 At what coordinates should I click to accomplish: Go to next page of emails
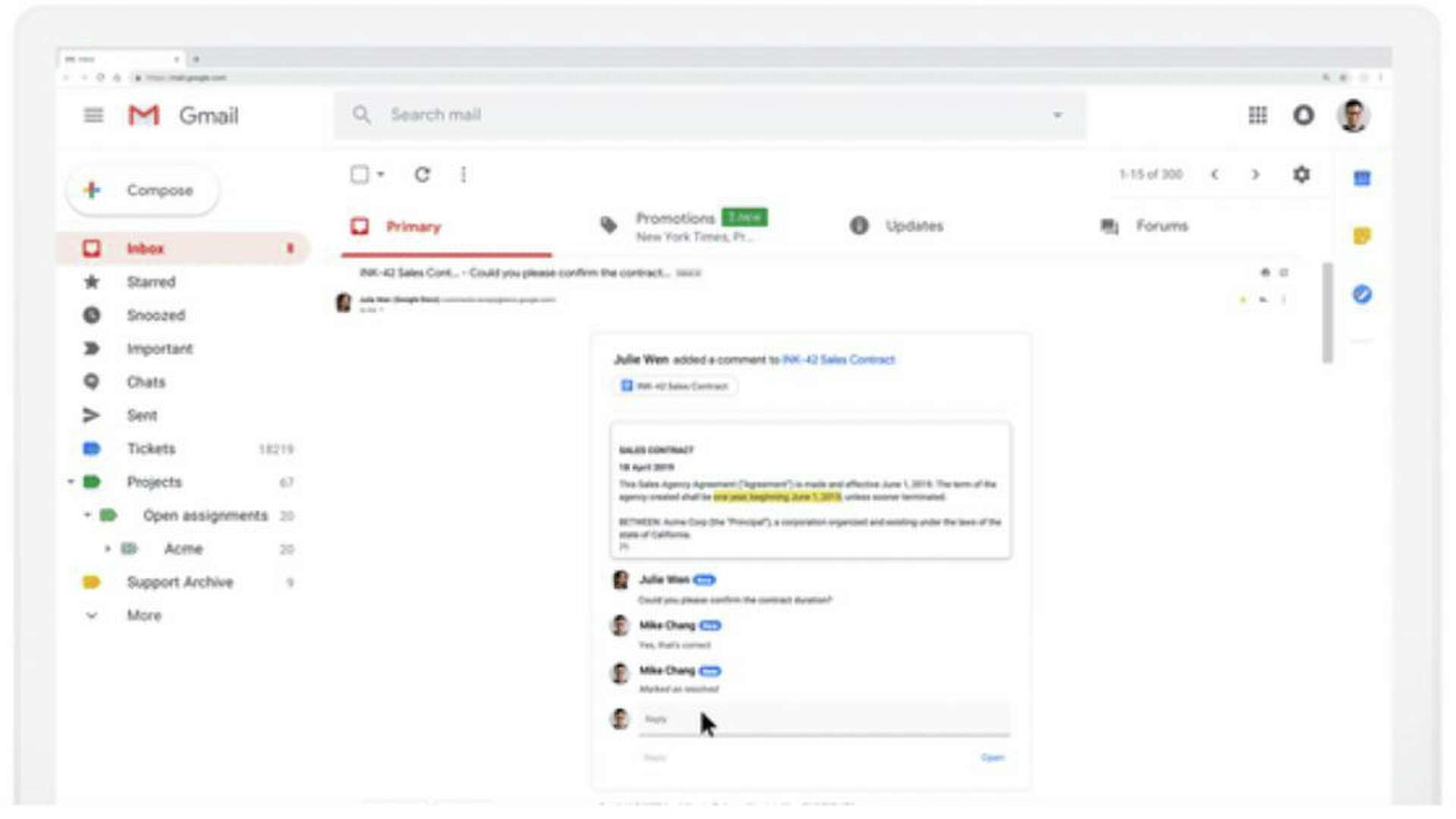click(1255, 174)
